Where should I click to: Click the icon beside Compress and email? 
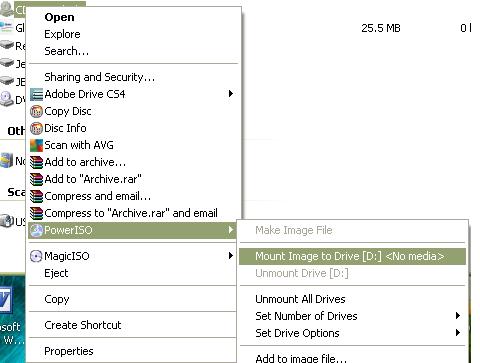(36, 196)
